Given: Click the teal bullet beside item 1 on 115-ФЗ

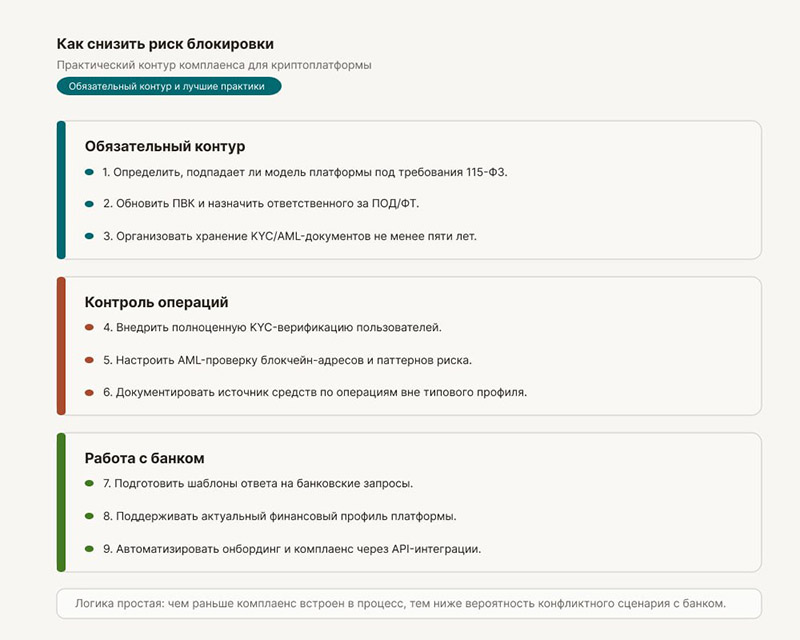Looking at the screenshot, I should click(89, 172).
